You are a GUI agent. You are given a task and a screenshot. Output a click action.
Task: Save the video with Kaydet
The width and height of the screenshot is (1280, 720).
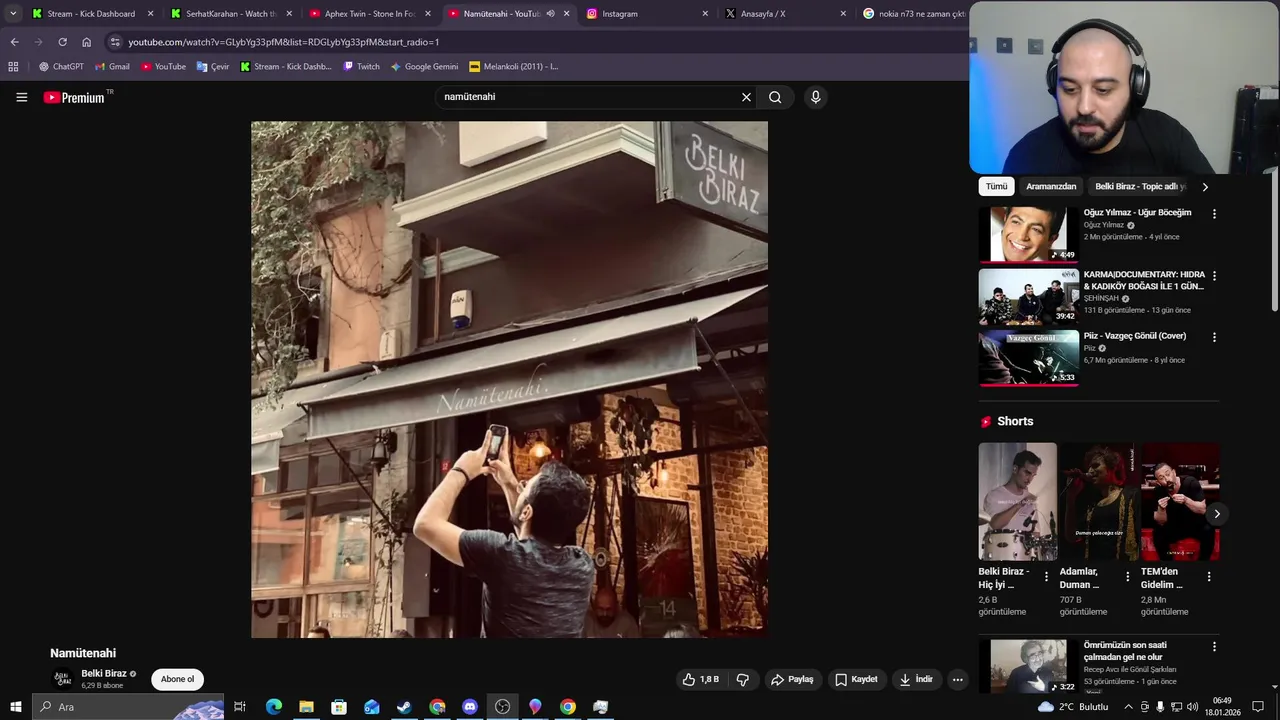pyautogui.click(x=856, y=679)
